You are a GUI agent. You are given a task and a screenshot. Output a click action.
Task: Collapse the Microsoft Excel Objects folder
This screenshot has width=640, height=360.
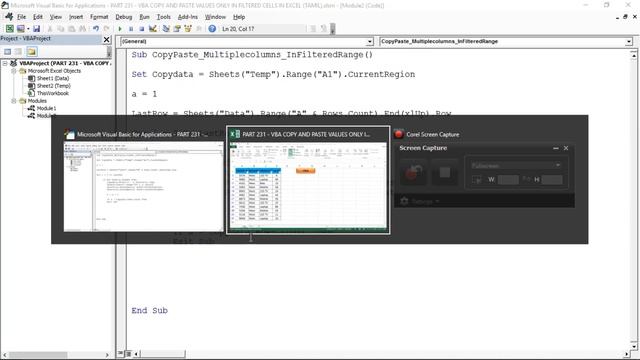pos(13,71)
